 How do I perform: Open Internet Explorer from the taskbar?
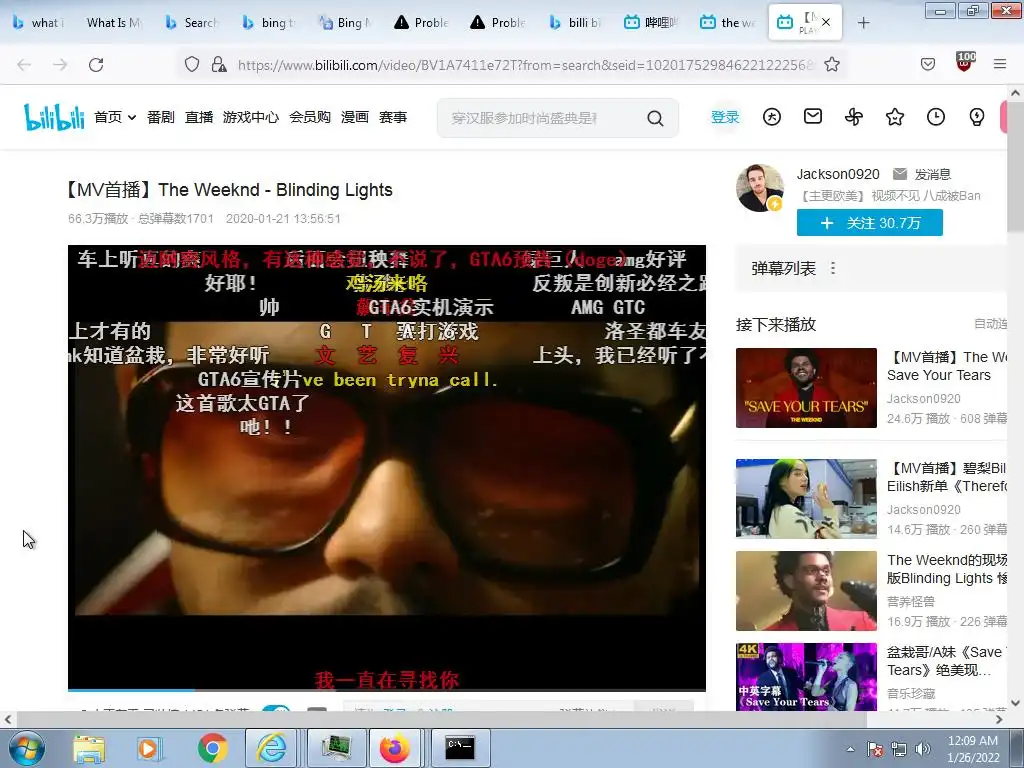270,748
